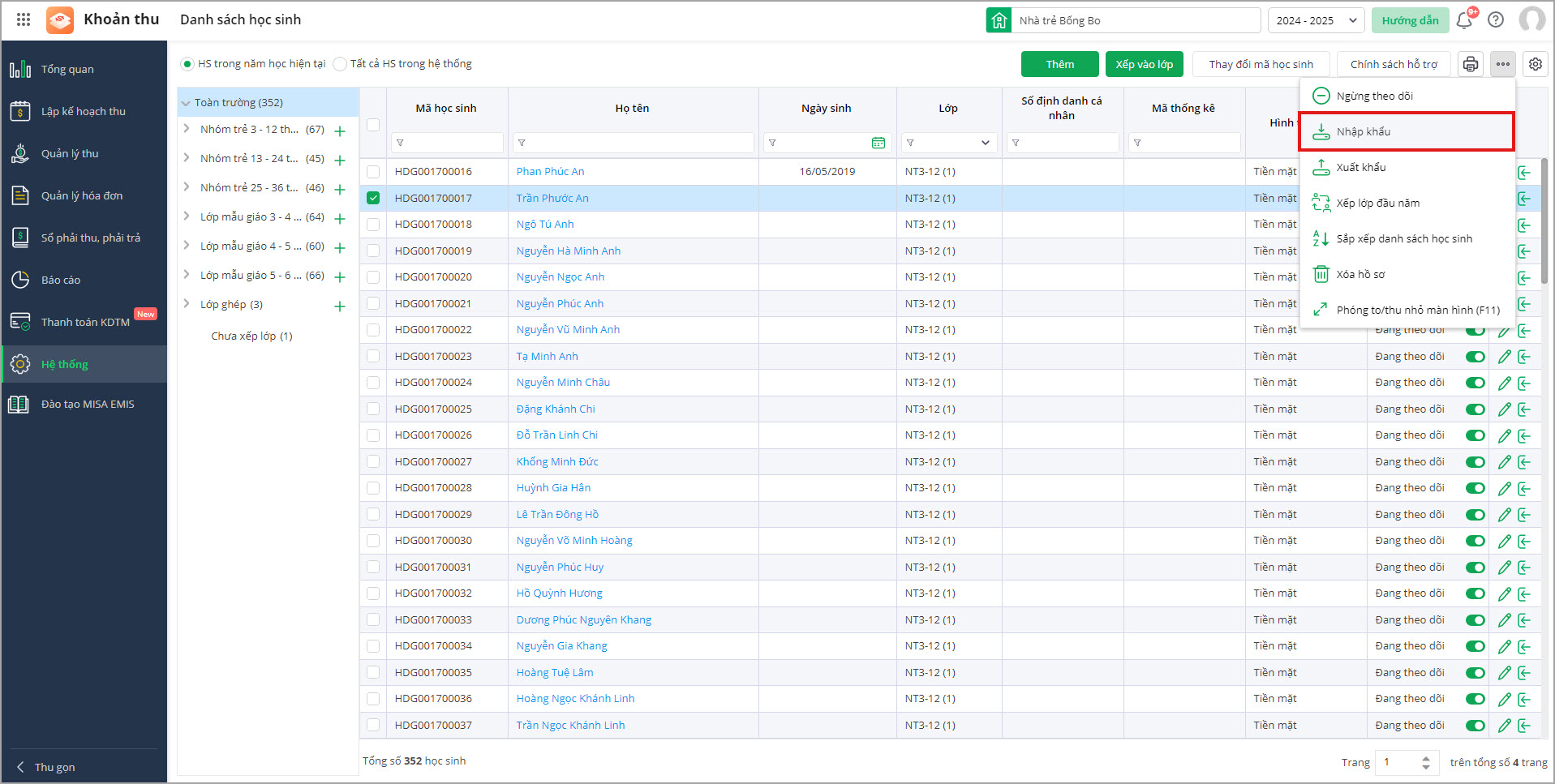
Task: Click the Xếp vào lớp button
Action: [1145, 64]
